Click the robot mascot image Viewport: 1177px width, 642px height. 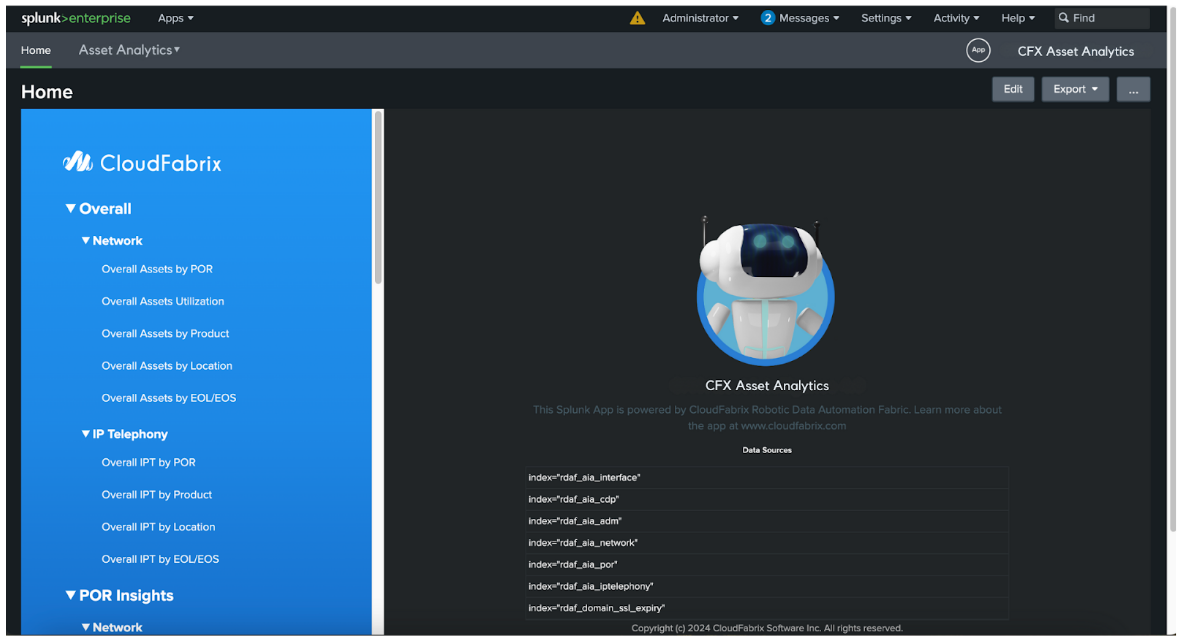(765, 290)
